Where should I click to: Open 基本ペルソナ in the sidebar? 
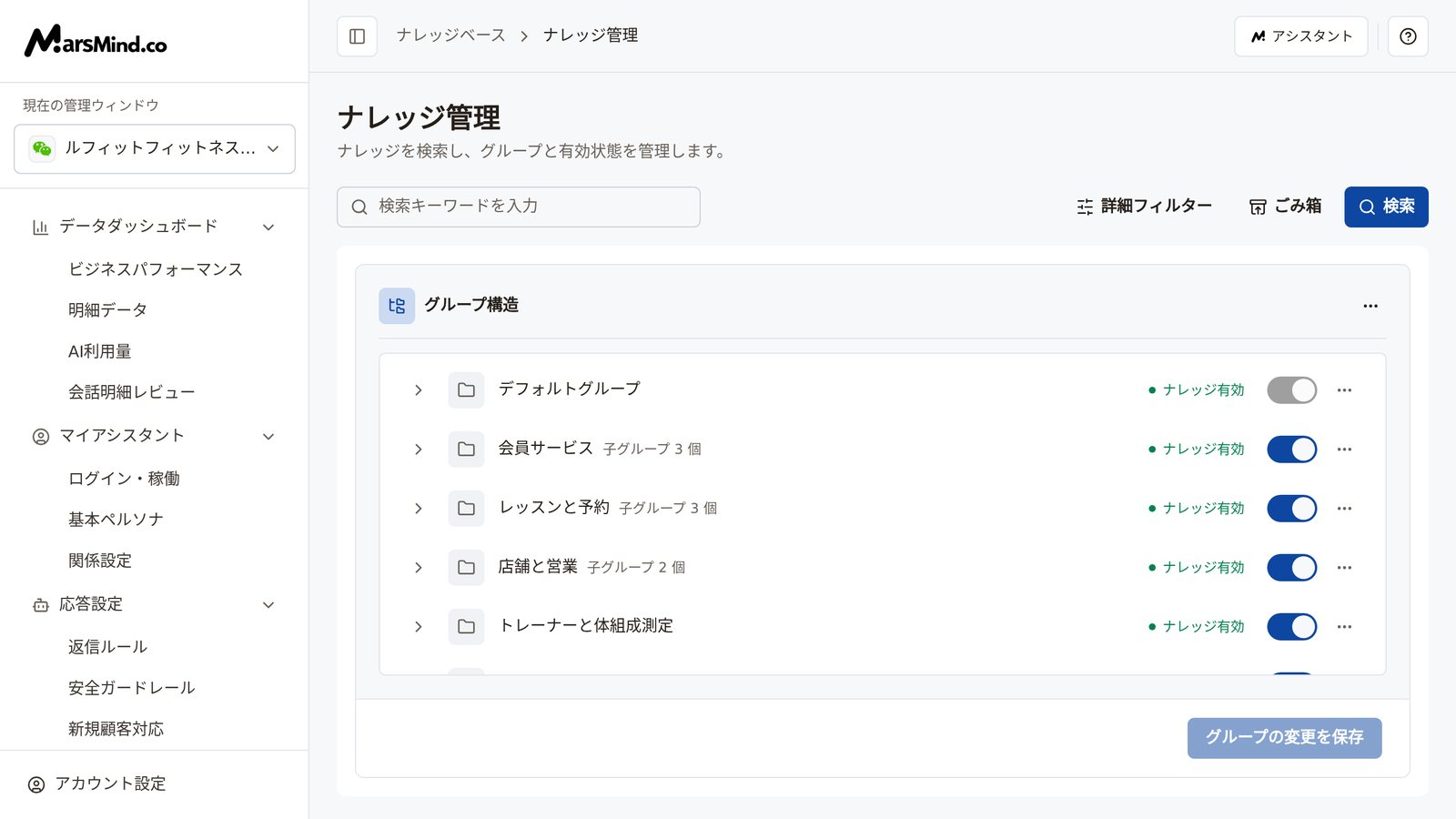click(x=116, y=520)
